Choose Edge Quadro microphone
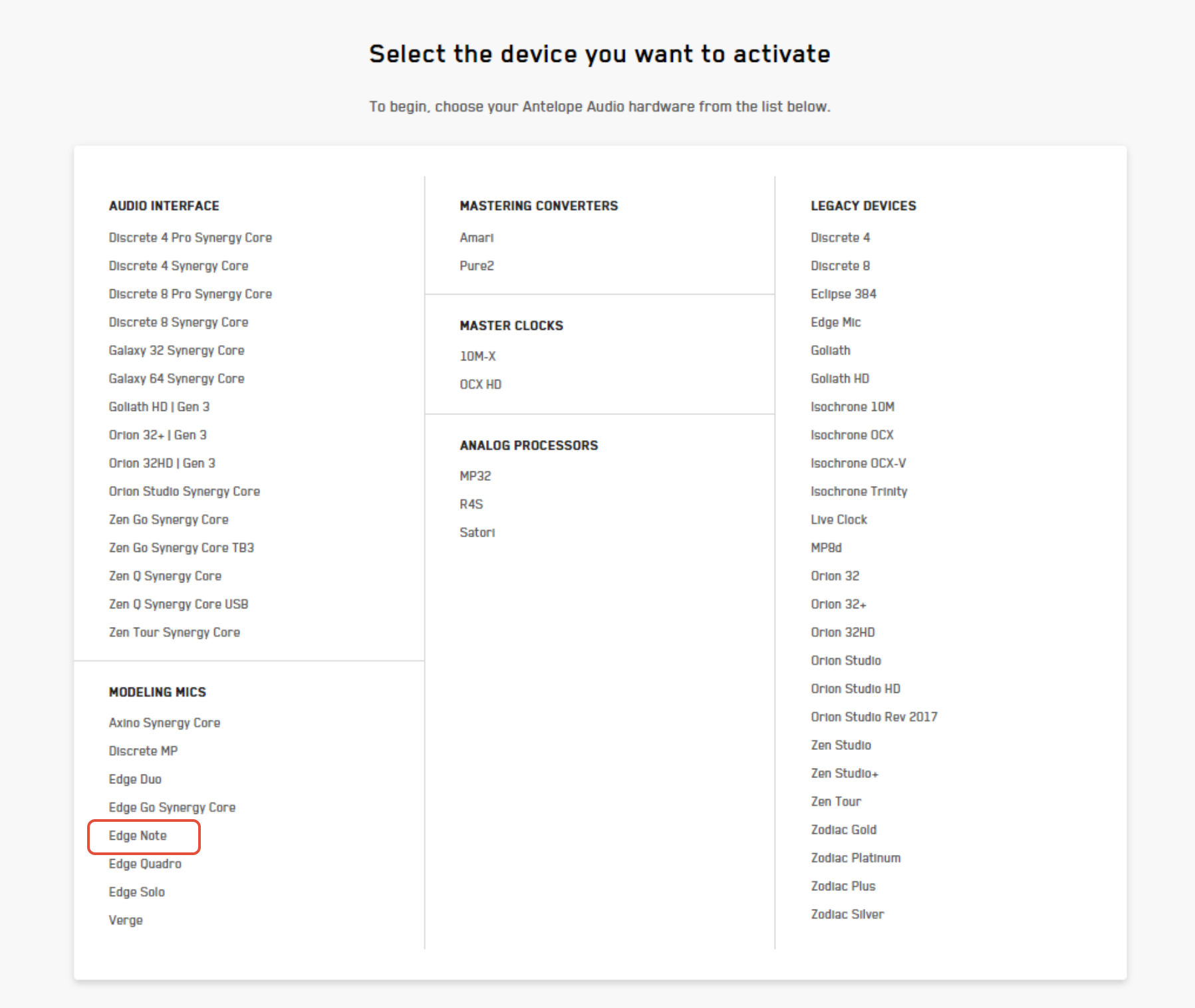The width and height of the screenshot is (1195, 1008). (145, 864)
